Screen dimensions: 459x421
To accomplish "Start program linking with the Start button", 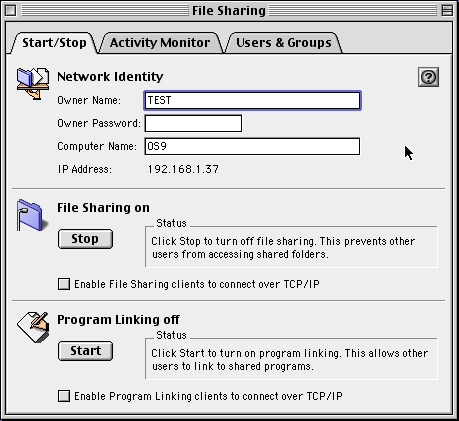I will click(x=85, y=351).
